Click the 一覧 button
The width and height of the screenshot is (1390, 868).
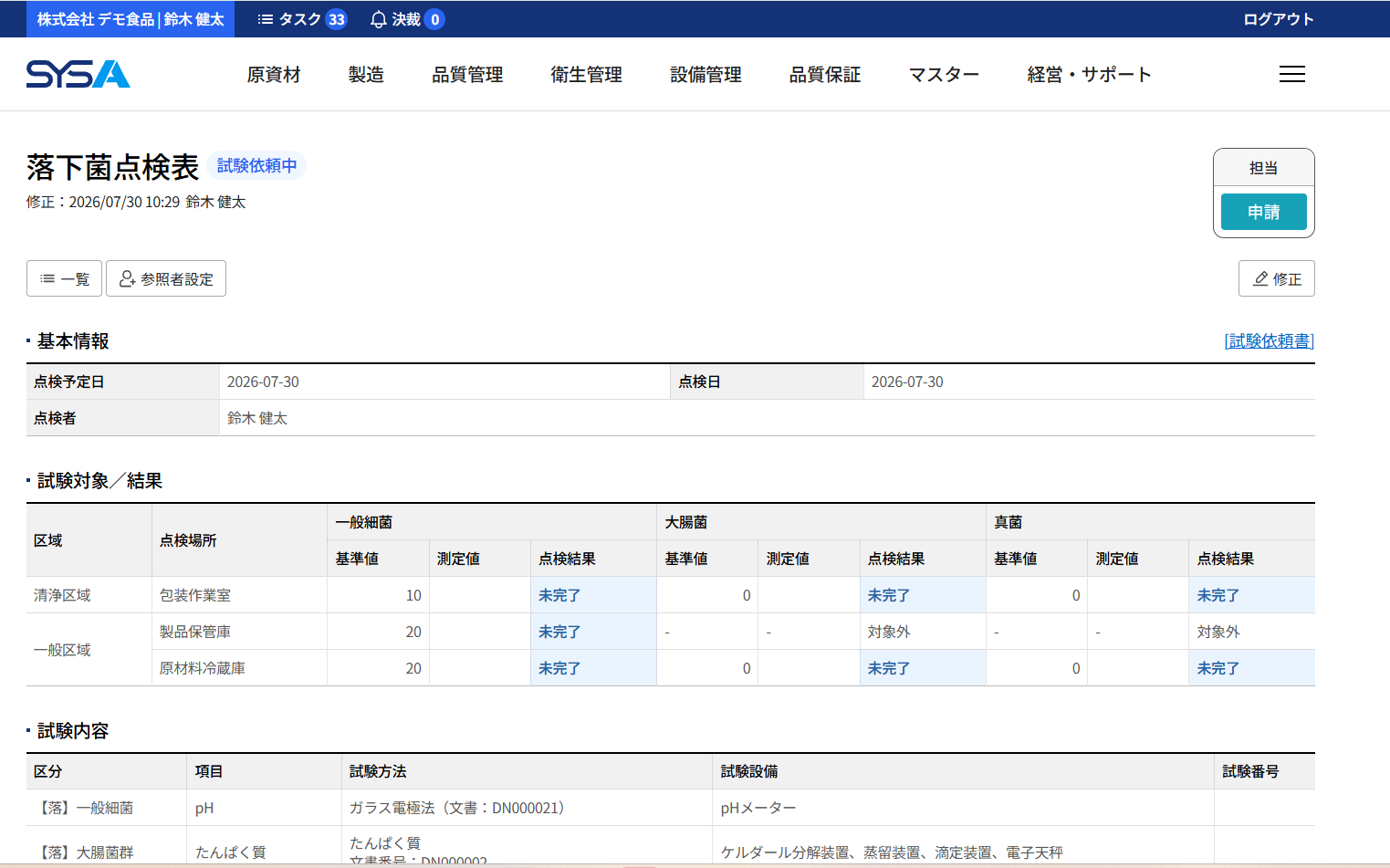64,278
